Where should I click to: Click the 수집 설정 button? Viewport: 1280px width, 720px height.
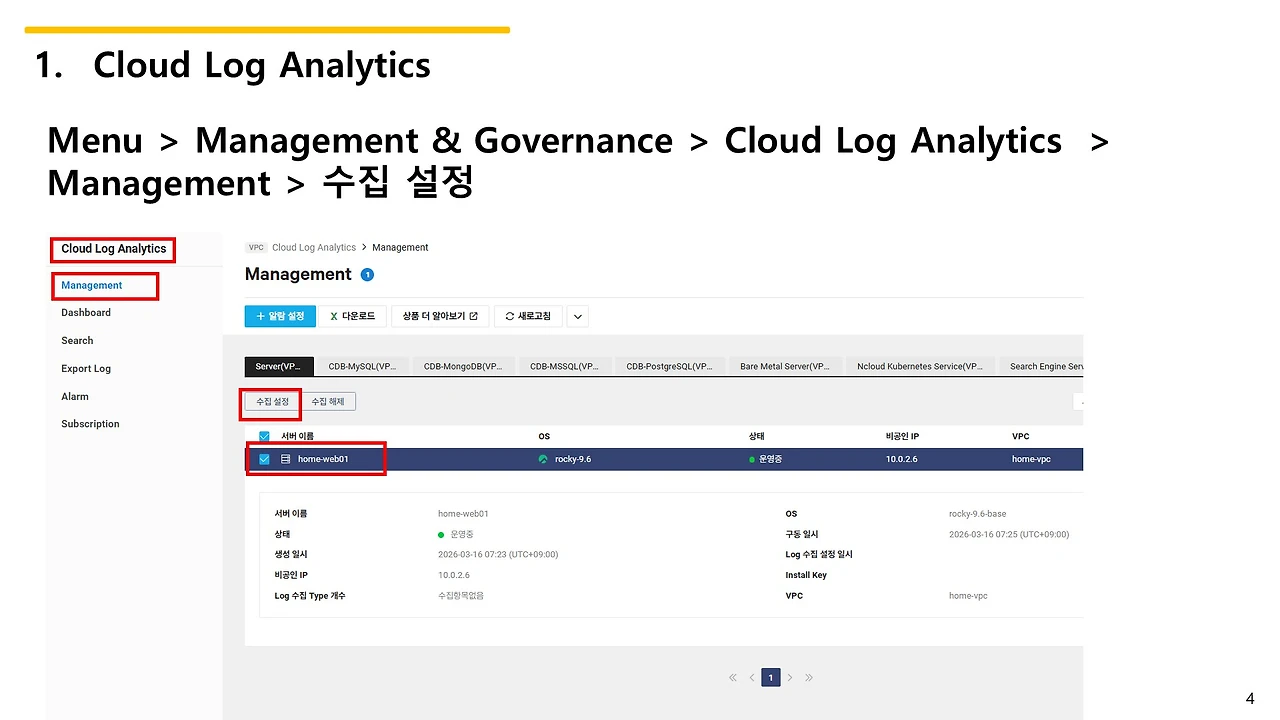click(273, 402)
